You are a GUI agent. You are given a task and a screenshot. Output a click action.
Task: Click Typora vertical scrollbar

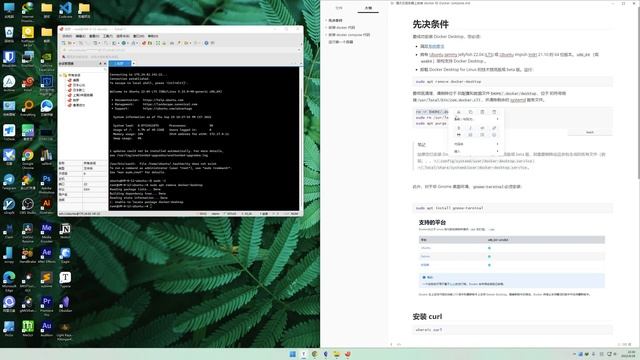pos(638,94)
